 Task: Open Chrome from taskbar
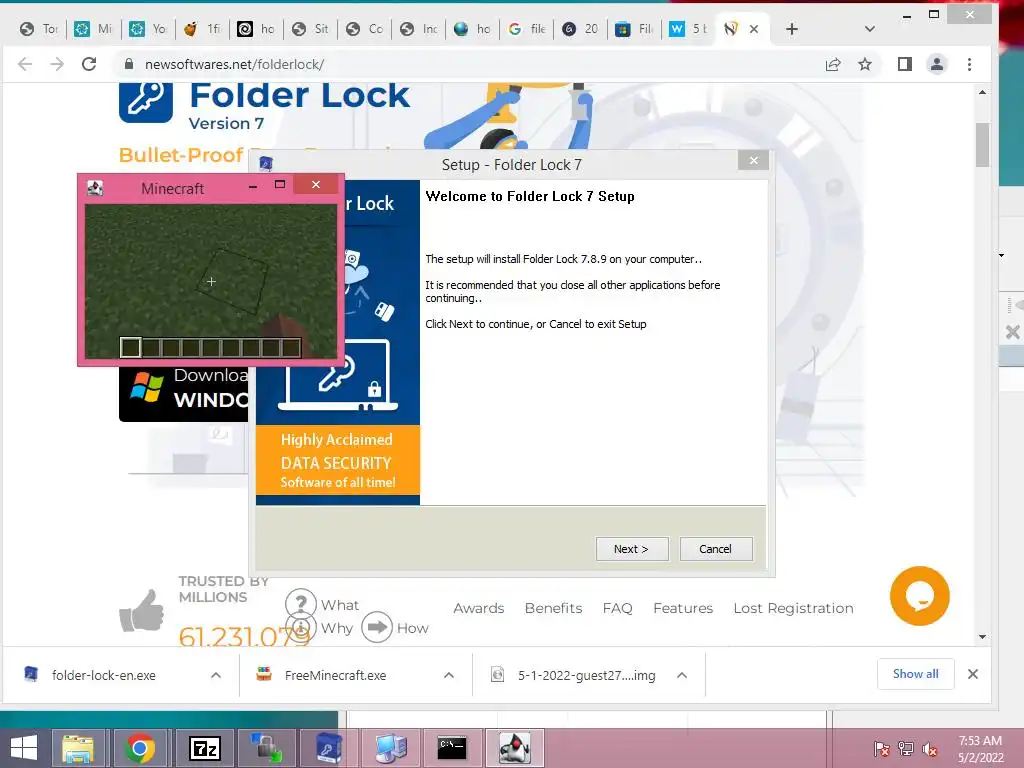pos(140,748)
